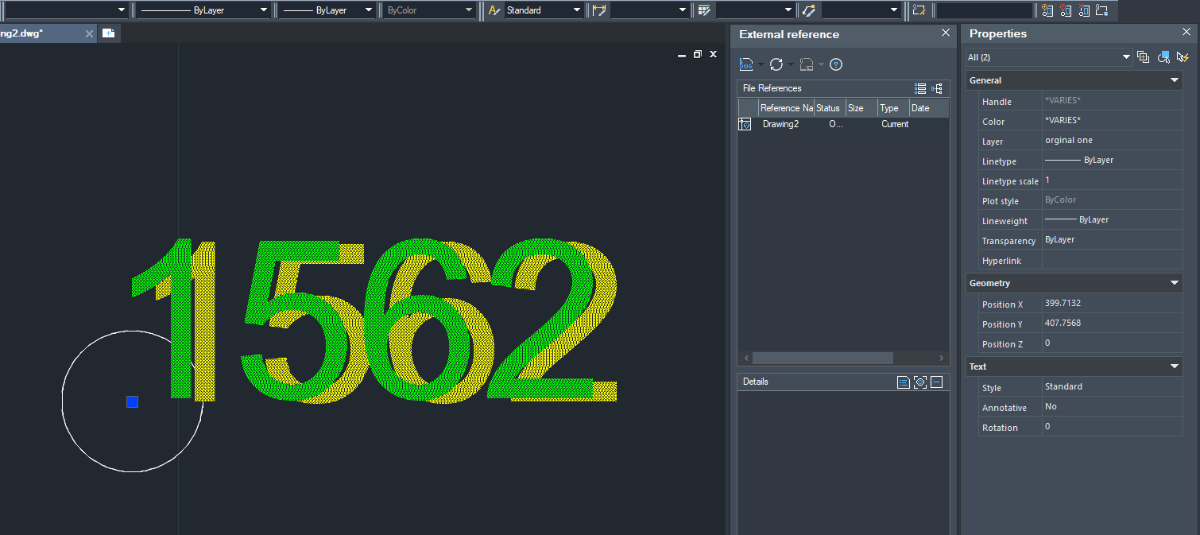Click the table style icon in toolbar
This screenshot has width=1200, height=535.
pyautogui.click(x=705, y=10)
